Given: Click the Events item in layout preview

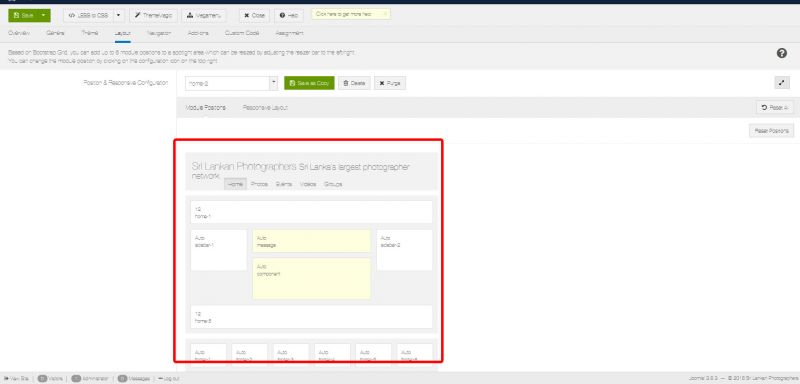Looking at the screenshot, I should [284, 184].
